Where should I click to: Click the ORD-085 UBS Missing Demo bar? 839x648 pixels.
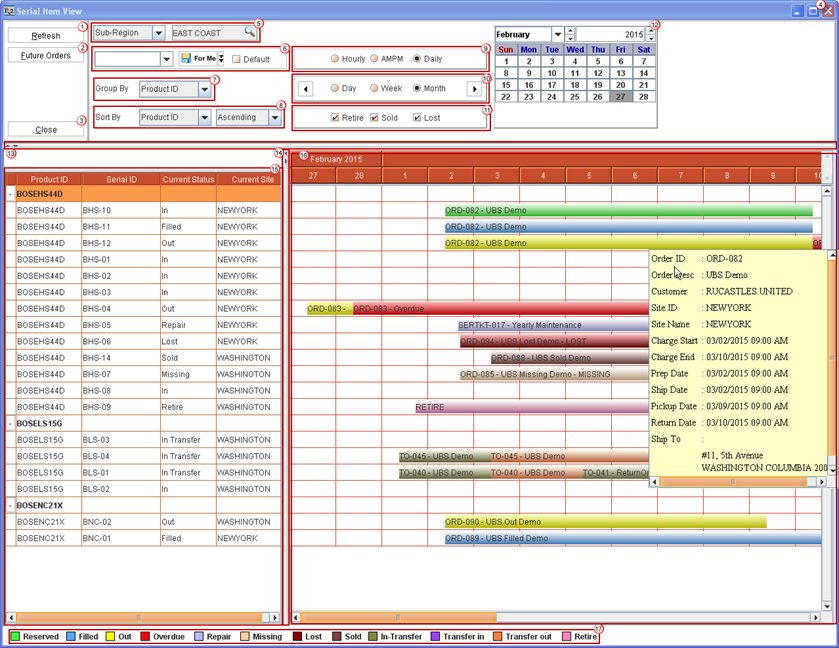(554, 374)
